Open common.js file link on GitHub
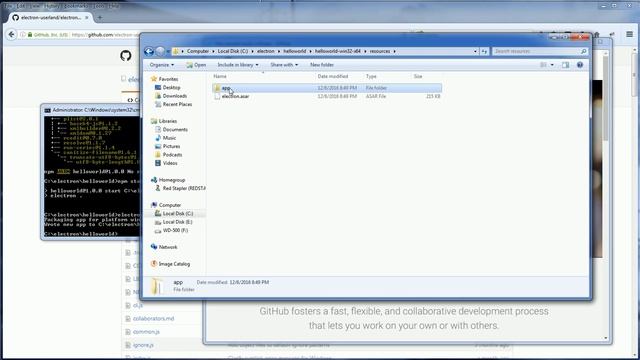This screenshot has height=360, width=640. [x=146, y=332]
